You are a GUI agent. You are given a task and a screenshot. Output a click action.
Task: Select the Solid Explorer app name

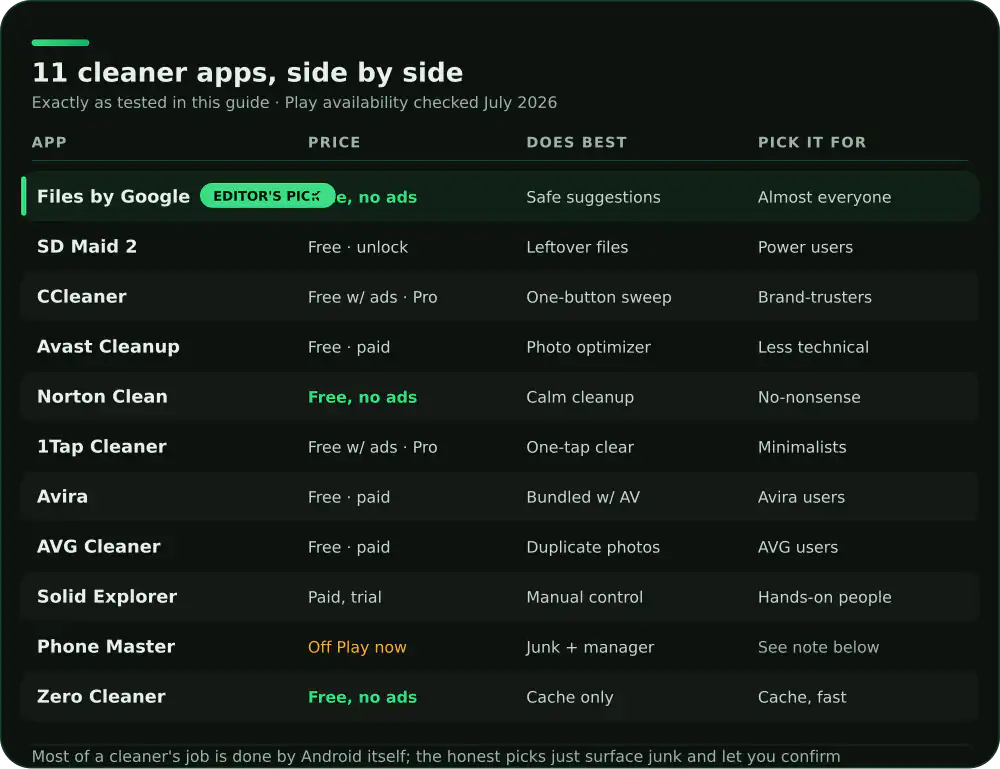107,596
